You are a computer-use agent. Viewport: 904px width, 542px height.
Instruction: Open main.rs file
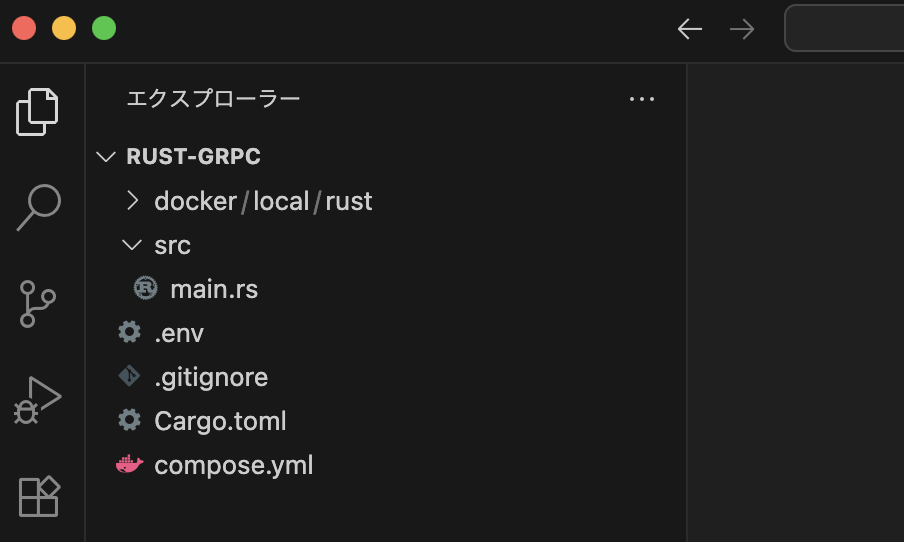click(x=214, y=289)
